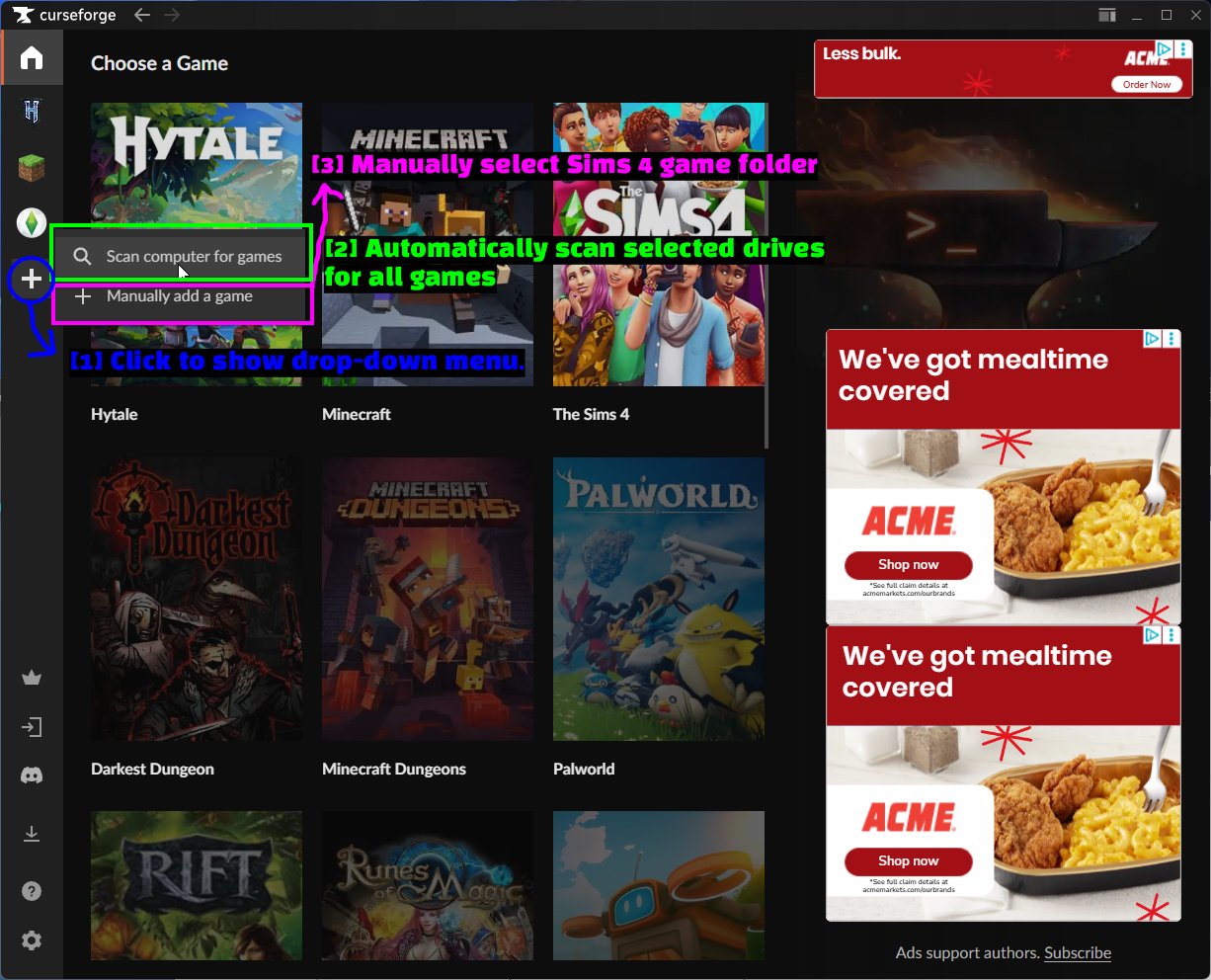
Task: Click Order Now in top ad banner
Action: click(x=1147, y=85)
